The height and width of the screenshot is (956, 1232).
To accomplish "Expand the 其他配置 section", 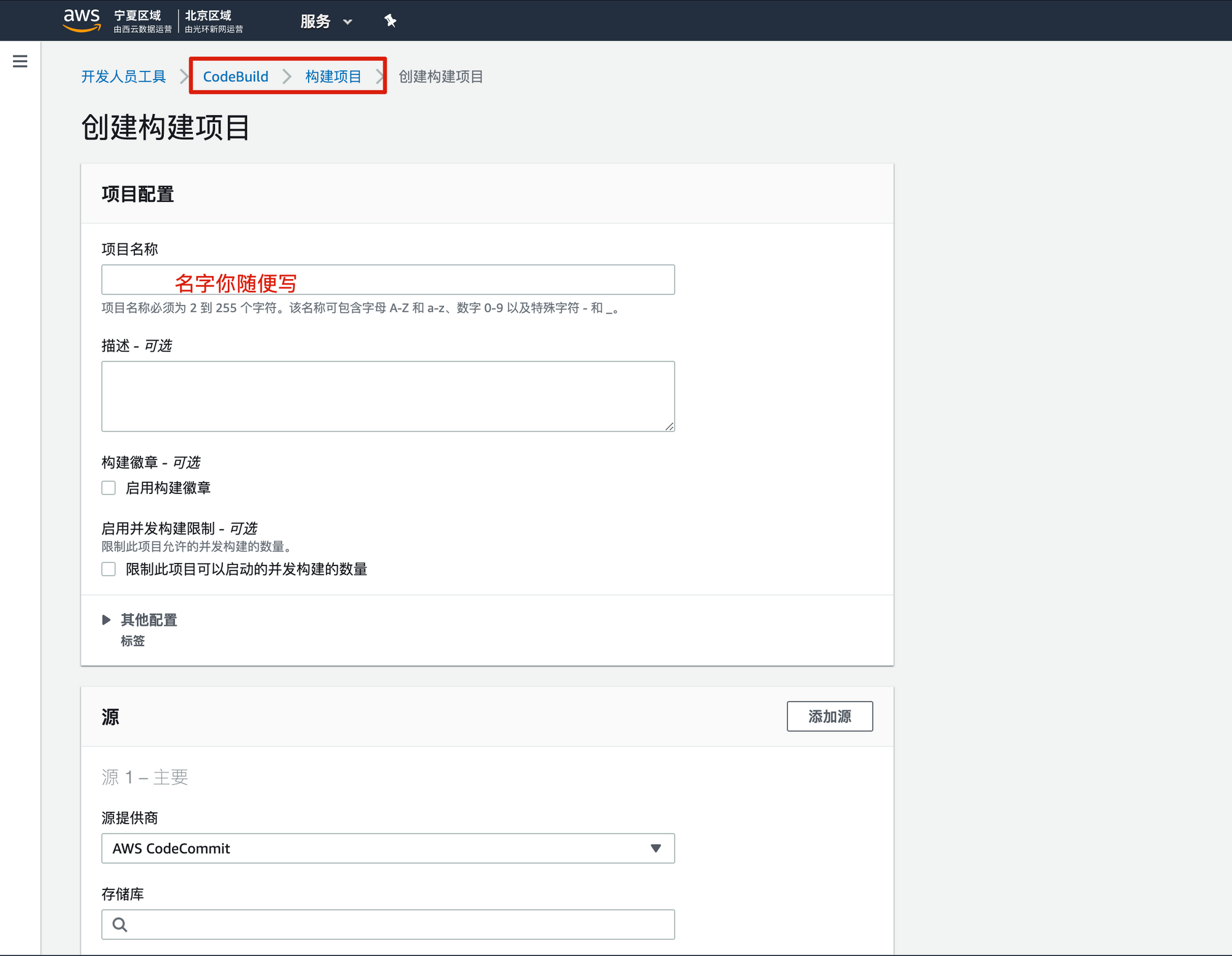I will coord(148,620).
